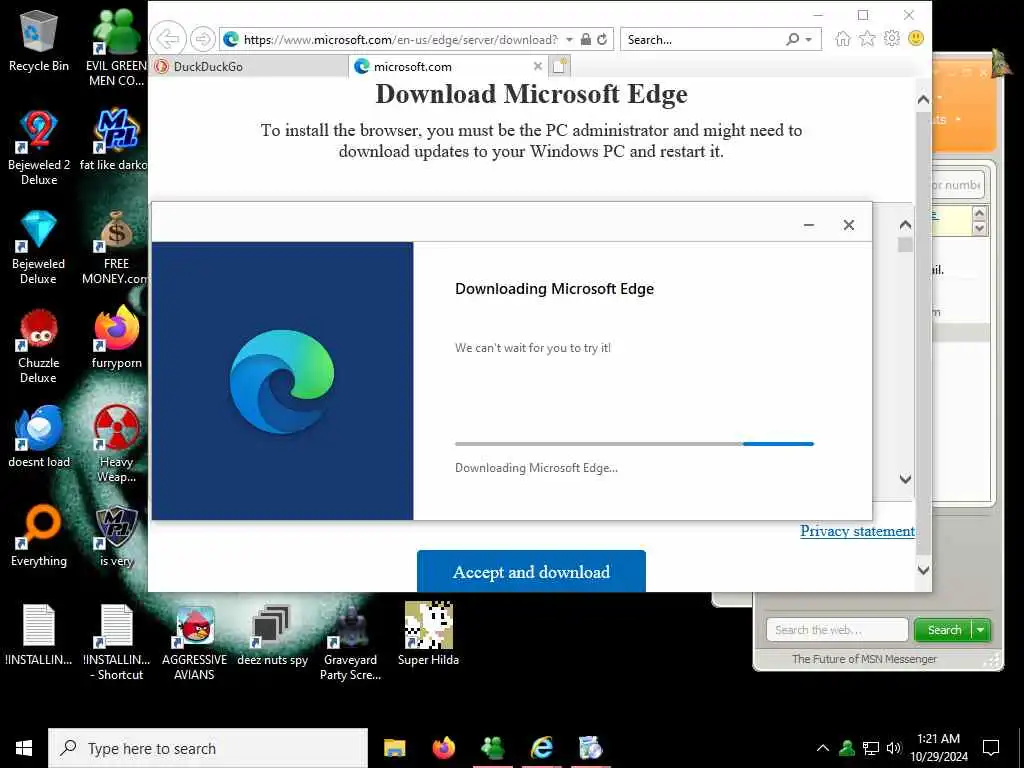The width and height of the screenshot is (1024, 768).
Task: Click the green Search button in MSN Messenger
Action: [944, 630]
